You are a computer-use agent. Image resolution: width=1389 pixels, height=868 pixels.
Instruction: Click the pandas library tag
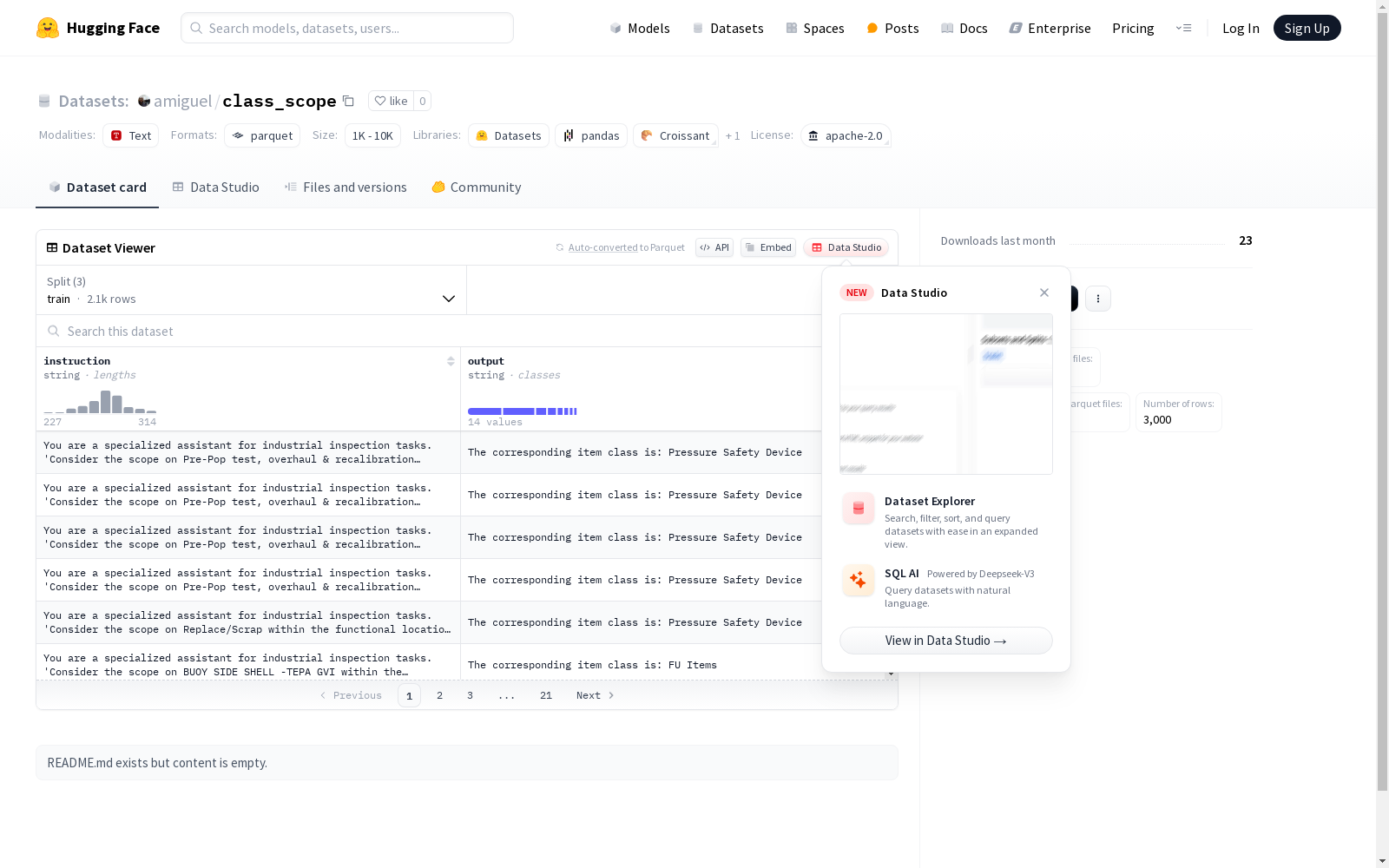click(591, 135)
